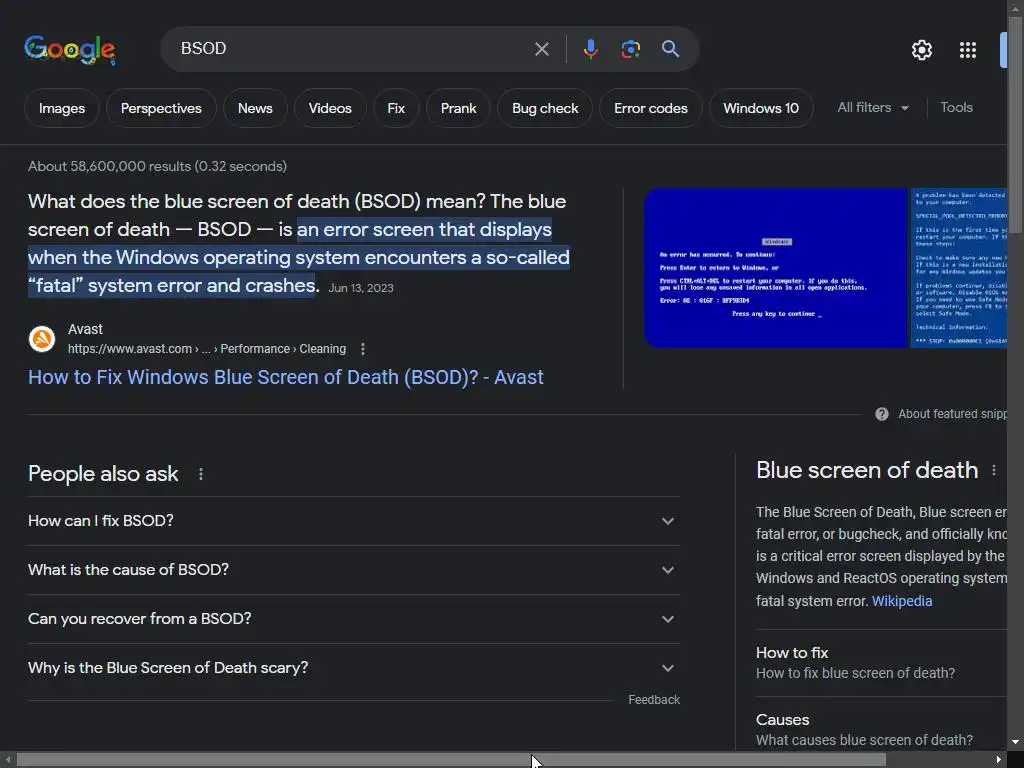Open three-dot menu beside People also ask
Screen dimensions: 1024x768
[200, 474]
